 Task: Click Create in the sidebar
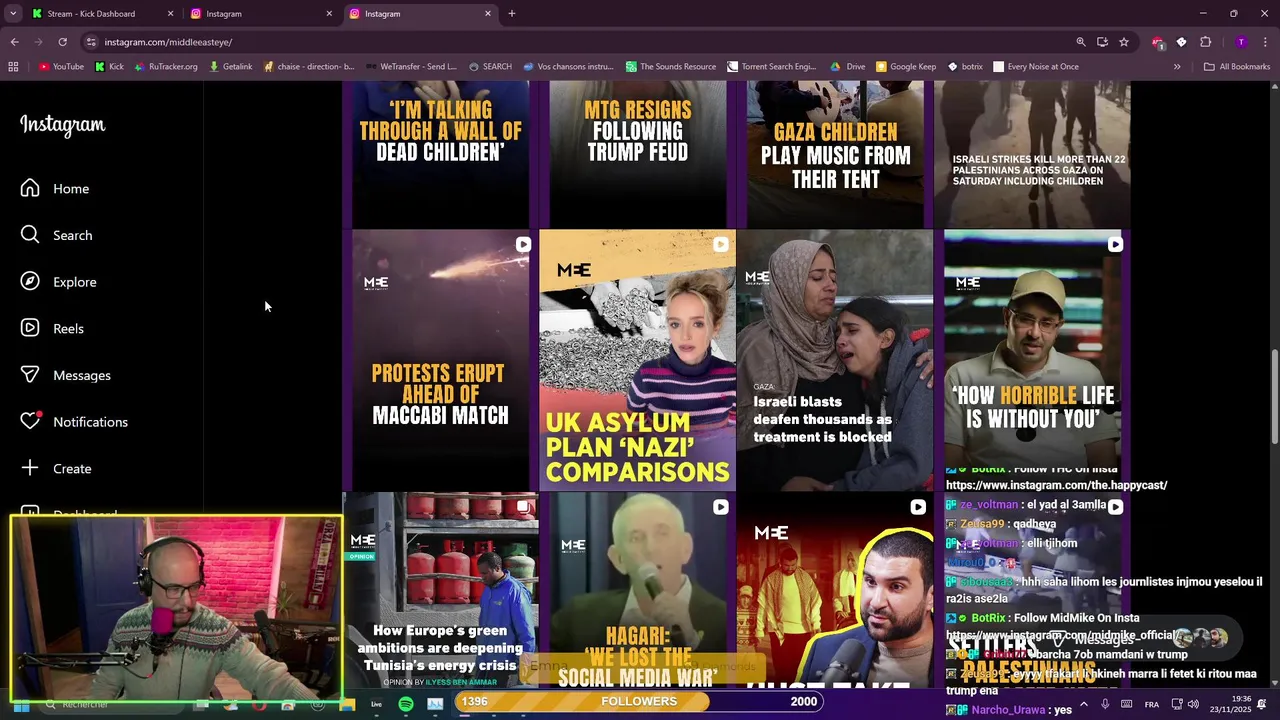(x=56, y=468)
